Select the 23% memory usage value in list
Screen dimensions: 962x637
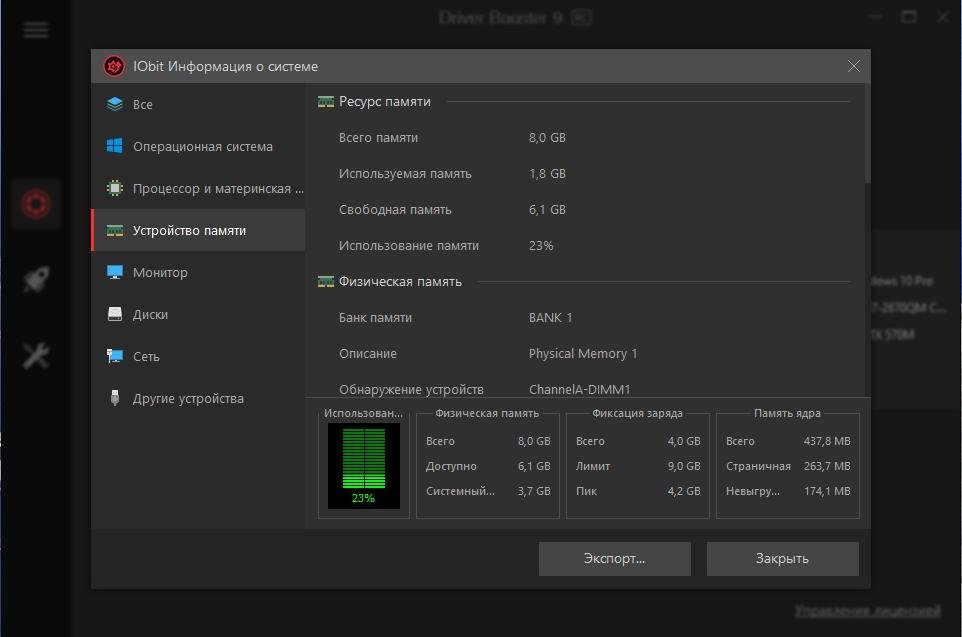(x=541, y=245)
